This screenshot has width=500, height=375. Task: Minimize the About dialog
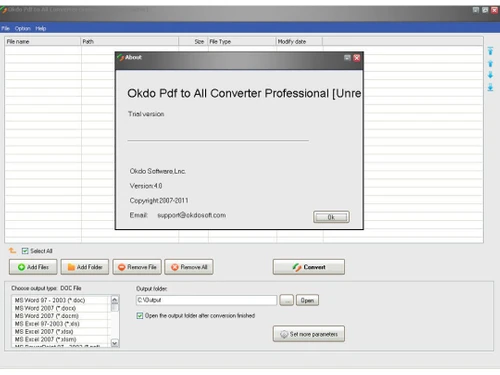pos(347,58)
